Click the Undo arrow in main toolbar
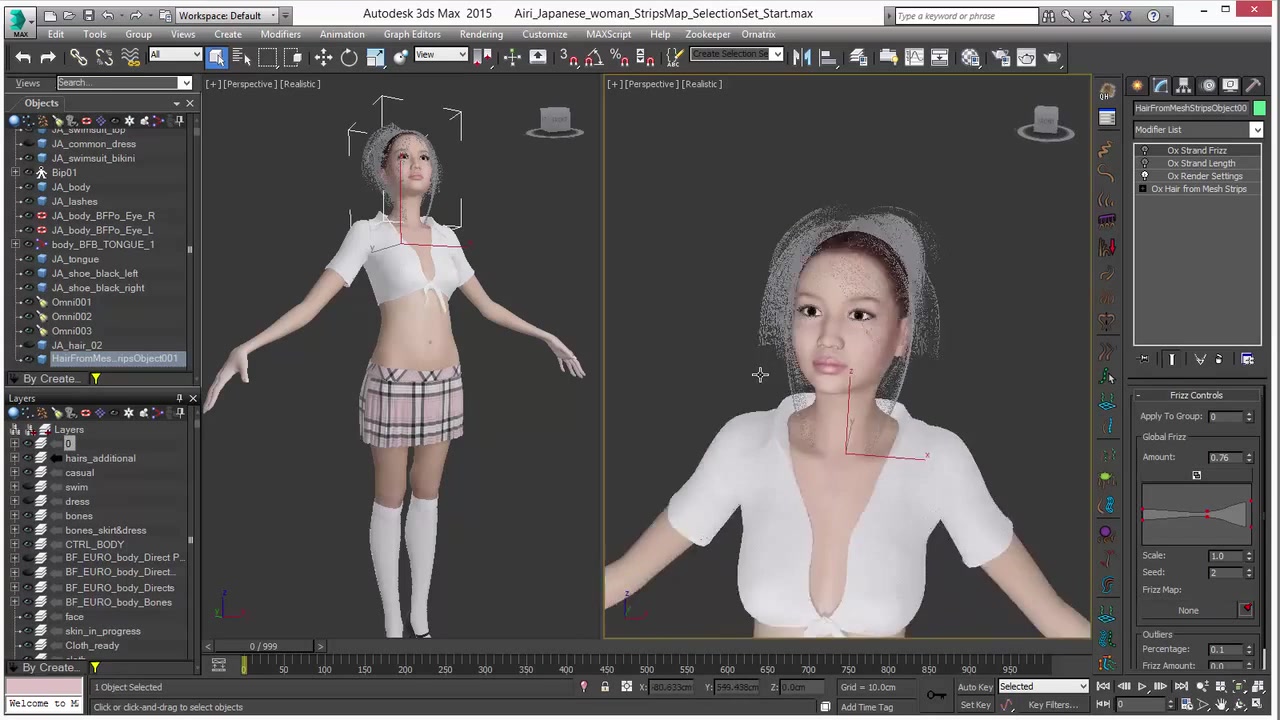This screenshot has height=720, width=1280. [22, 57]
